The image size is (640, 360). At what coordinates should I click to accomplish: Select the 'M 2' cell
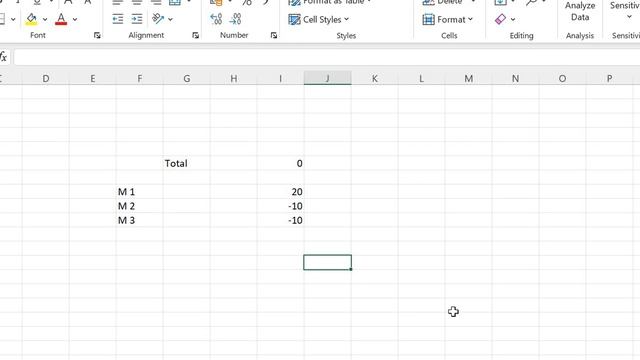coord(140,206)
